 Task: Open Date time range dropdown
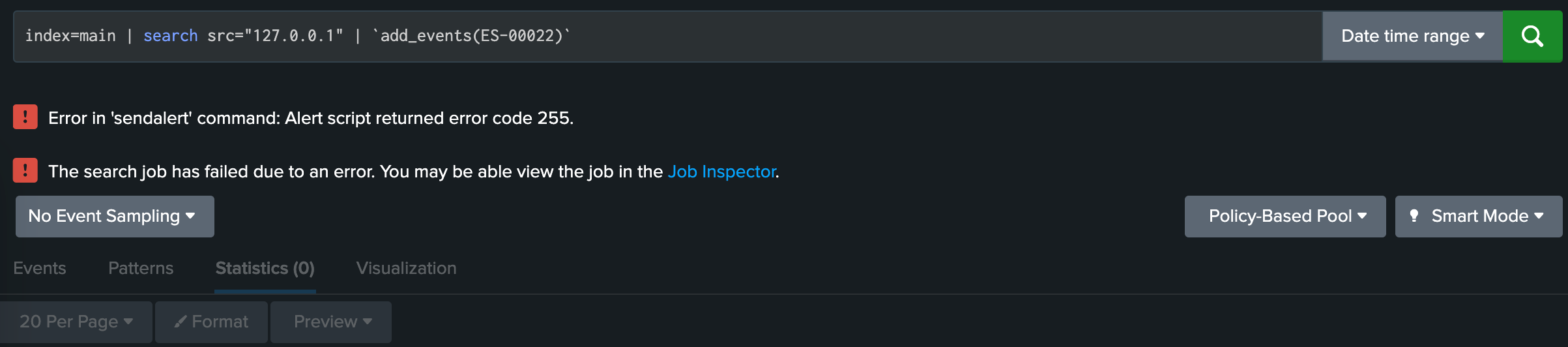pyautogui.click(x=1412, y=37)
